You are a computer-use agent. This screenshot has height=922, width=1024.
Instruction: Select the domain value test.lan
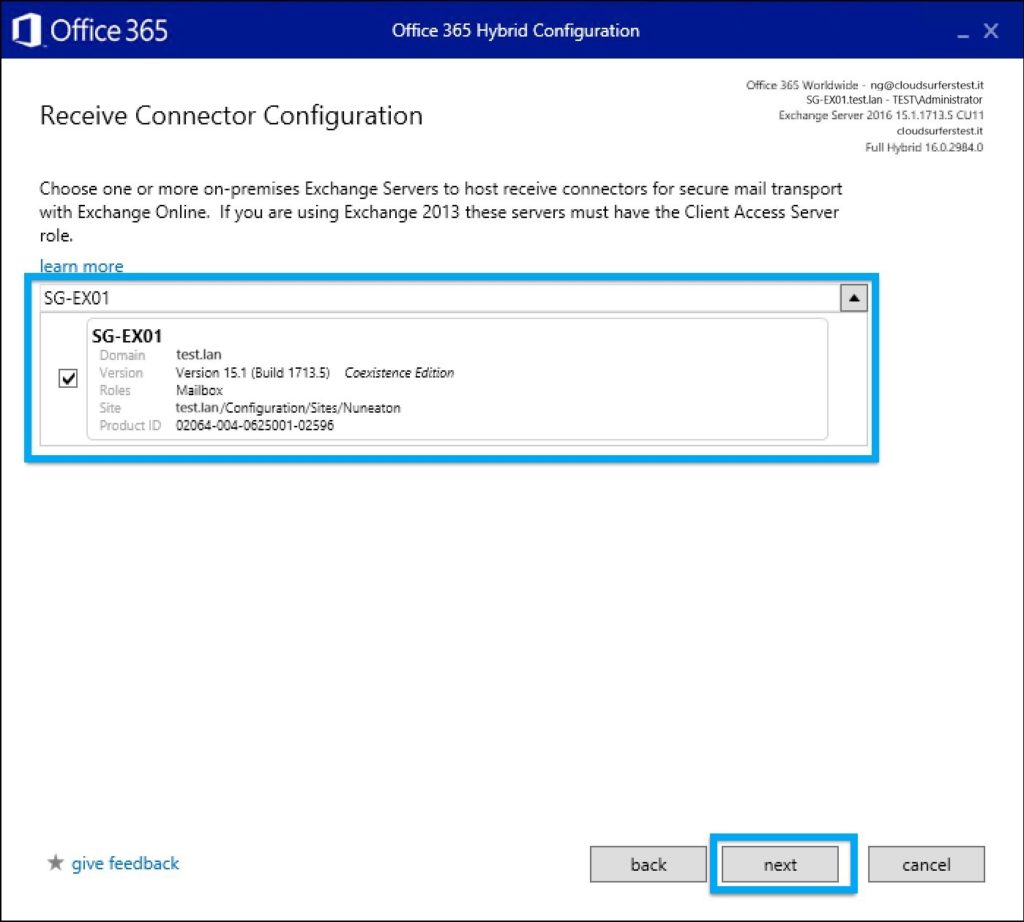199,355
